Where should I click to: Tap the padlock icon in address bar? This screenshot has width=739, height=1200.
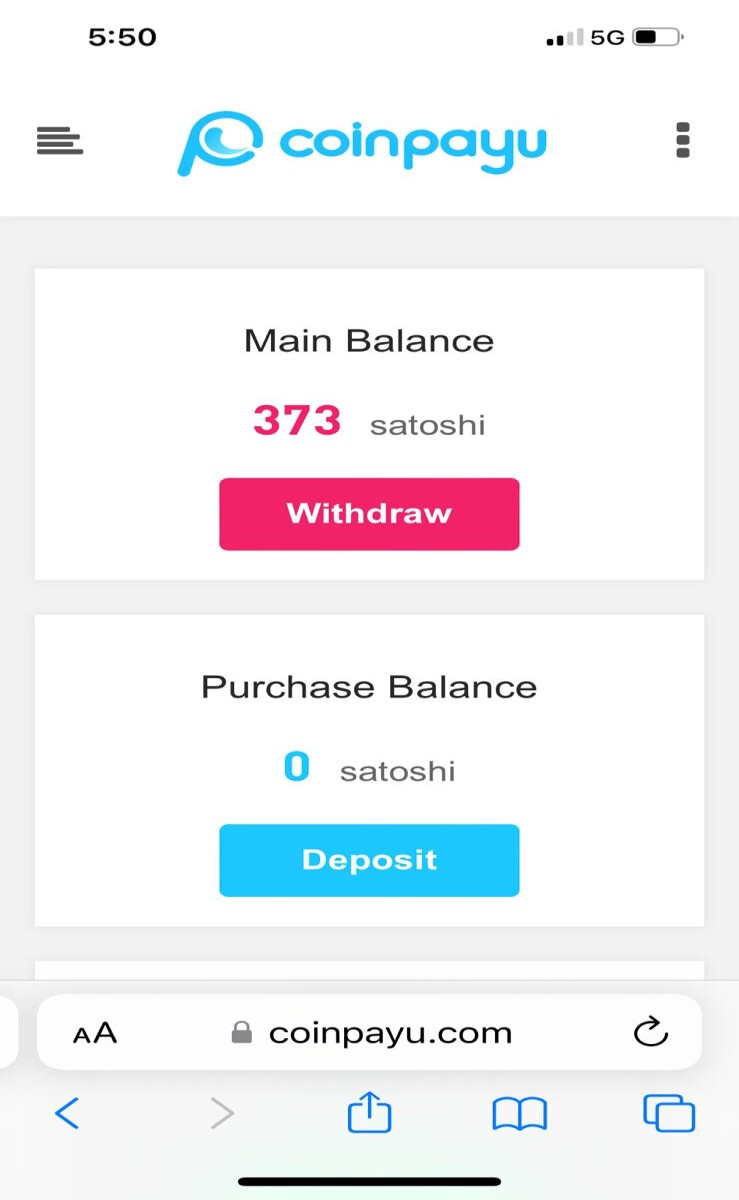[x=241, y=1032]
